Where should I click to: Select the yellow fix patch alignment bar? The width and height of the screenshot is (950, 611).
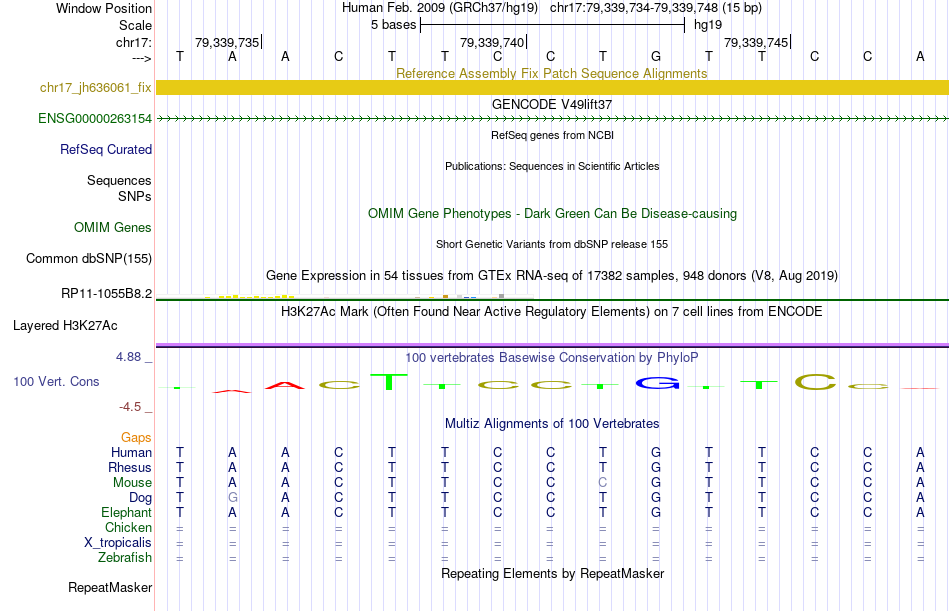(552, 87)
